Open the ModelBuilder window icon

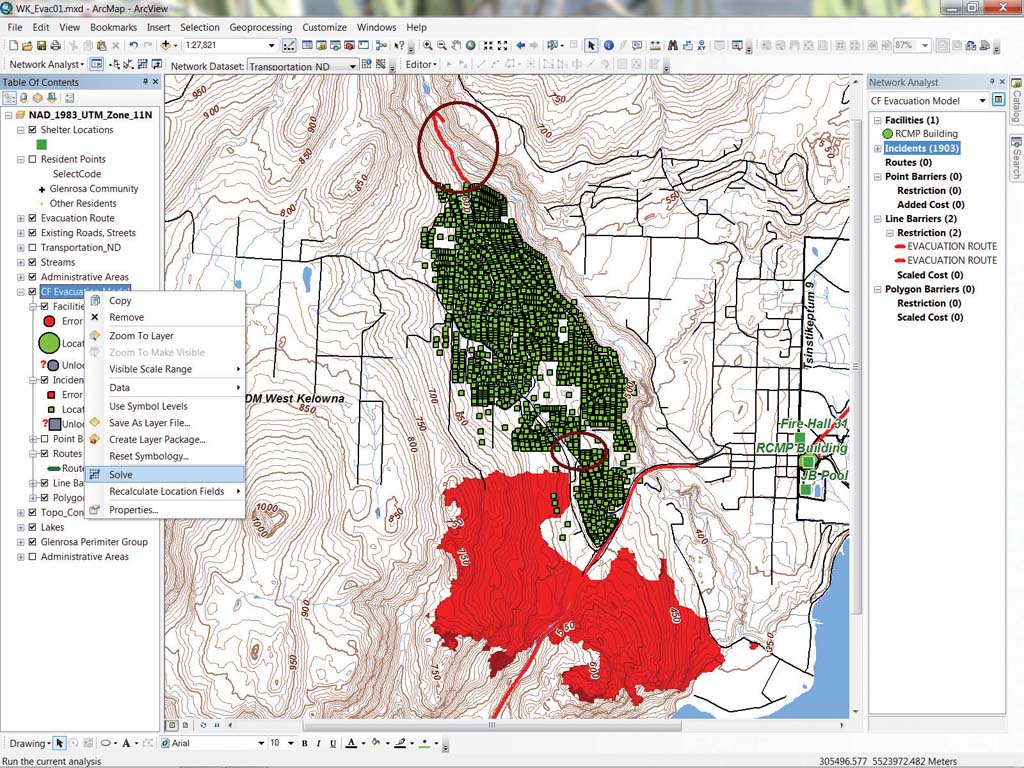(381, 45)
